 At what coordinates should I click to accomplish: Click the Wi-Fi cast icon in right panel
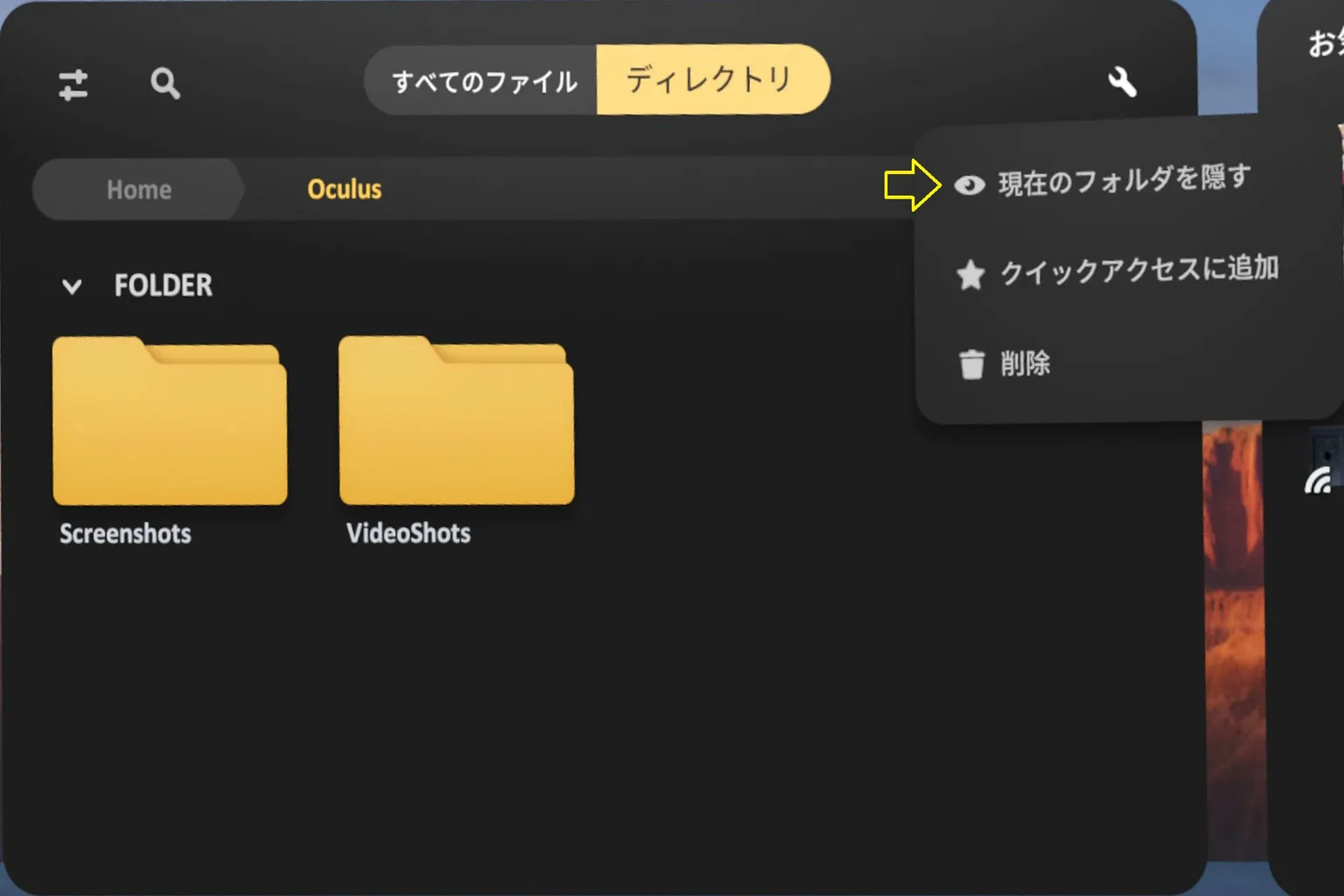pyautogui.click(x=1319, y=479)
